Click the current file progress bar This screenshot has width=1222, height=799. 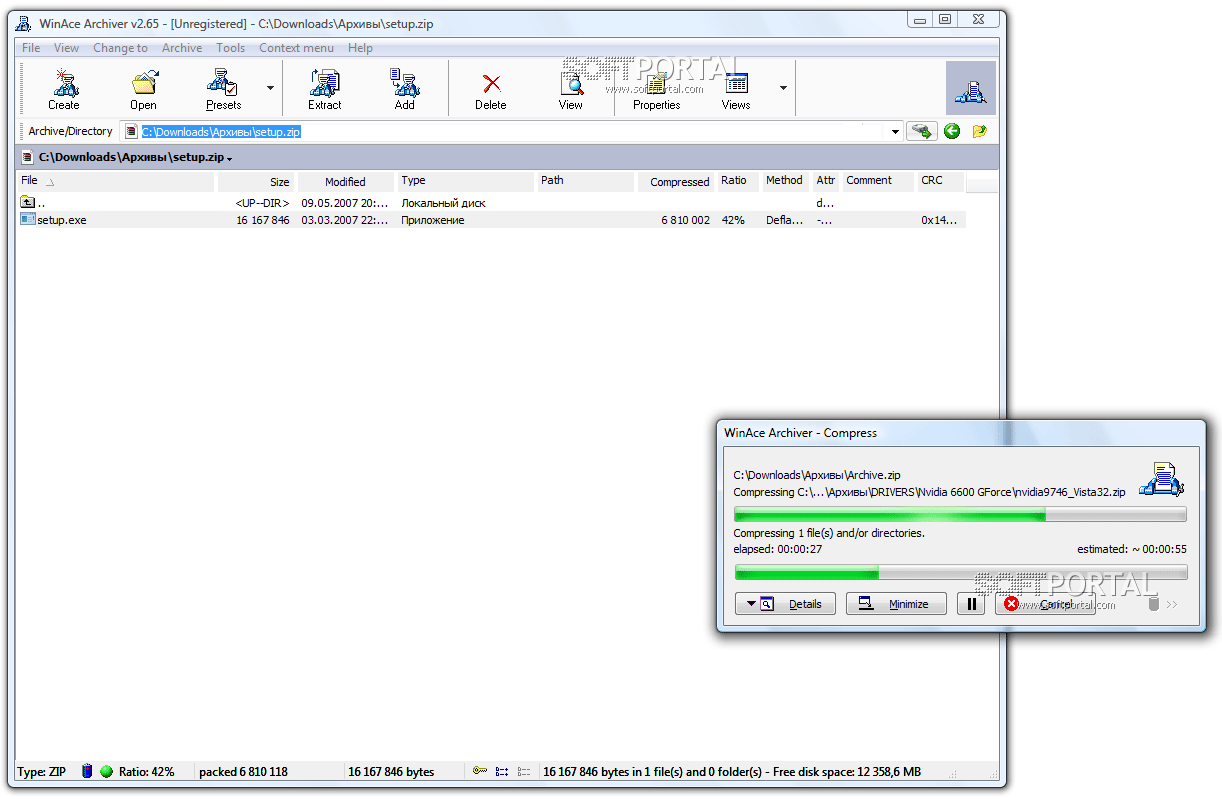click(960, 514)
